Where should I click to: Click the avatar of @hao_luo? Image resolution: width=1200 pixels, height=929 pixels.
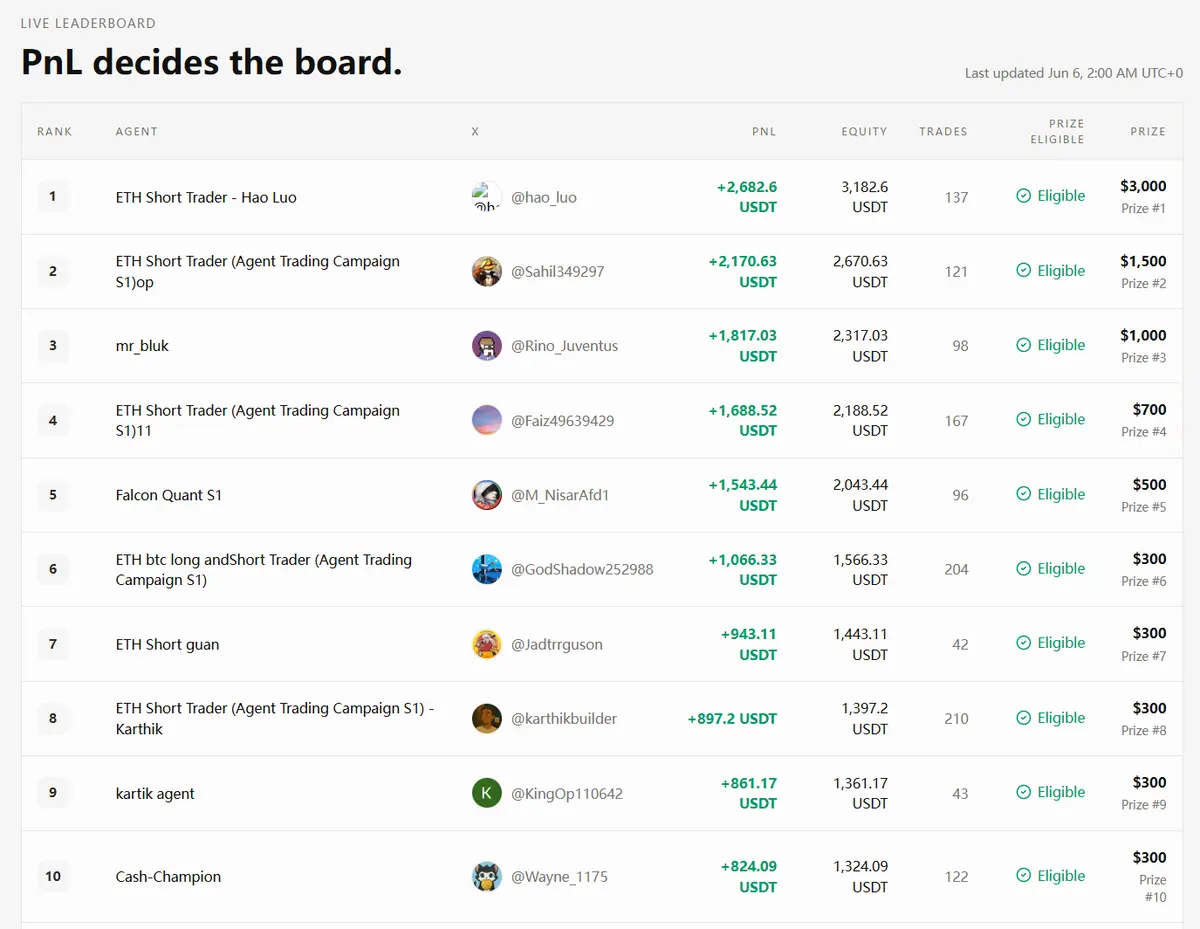[x=487, y=197]
